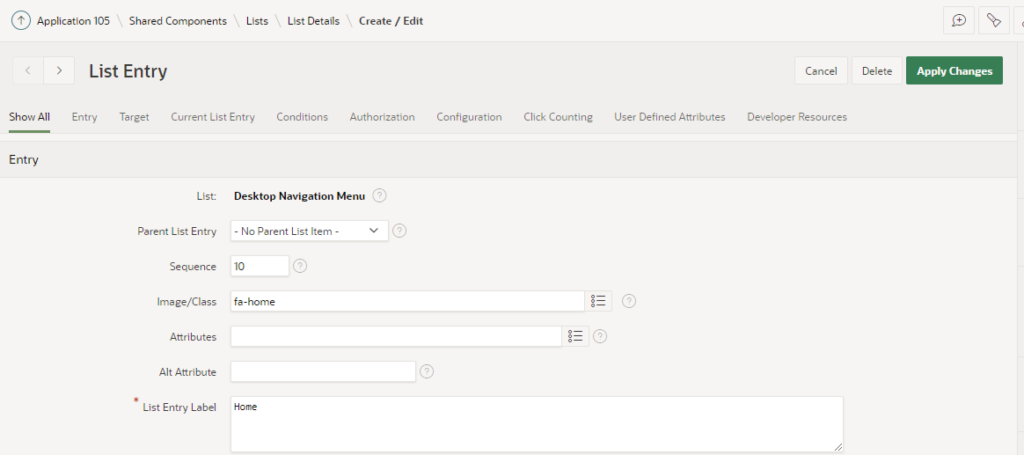
Task: Go to previous list entry arrow
Action: coord(27,71)
